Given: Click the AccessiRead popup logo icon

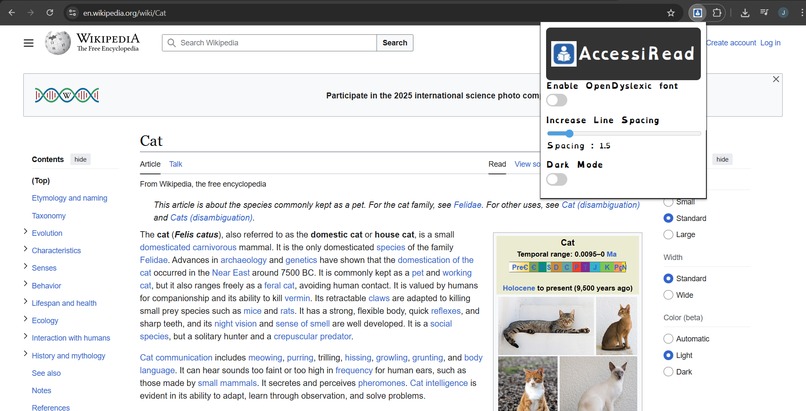Looking at the screenshot, I should pos(564,54).
